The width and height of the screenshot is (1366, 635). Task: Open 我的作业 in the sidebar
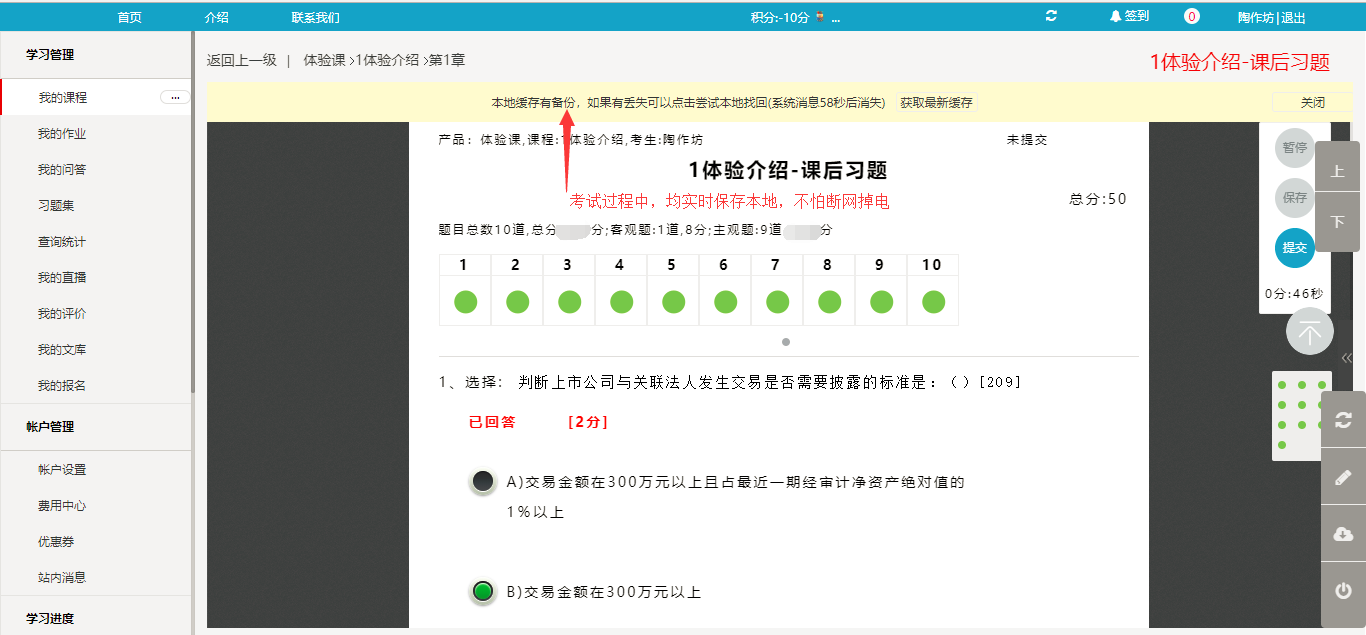tap(62, 134)
